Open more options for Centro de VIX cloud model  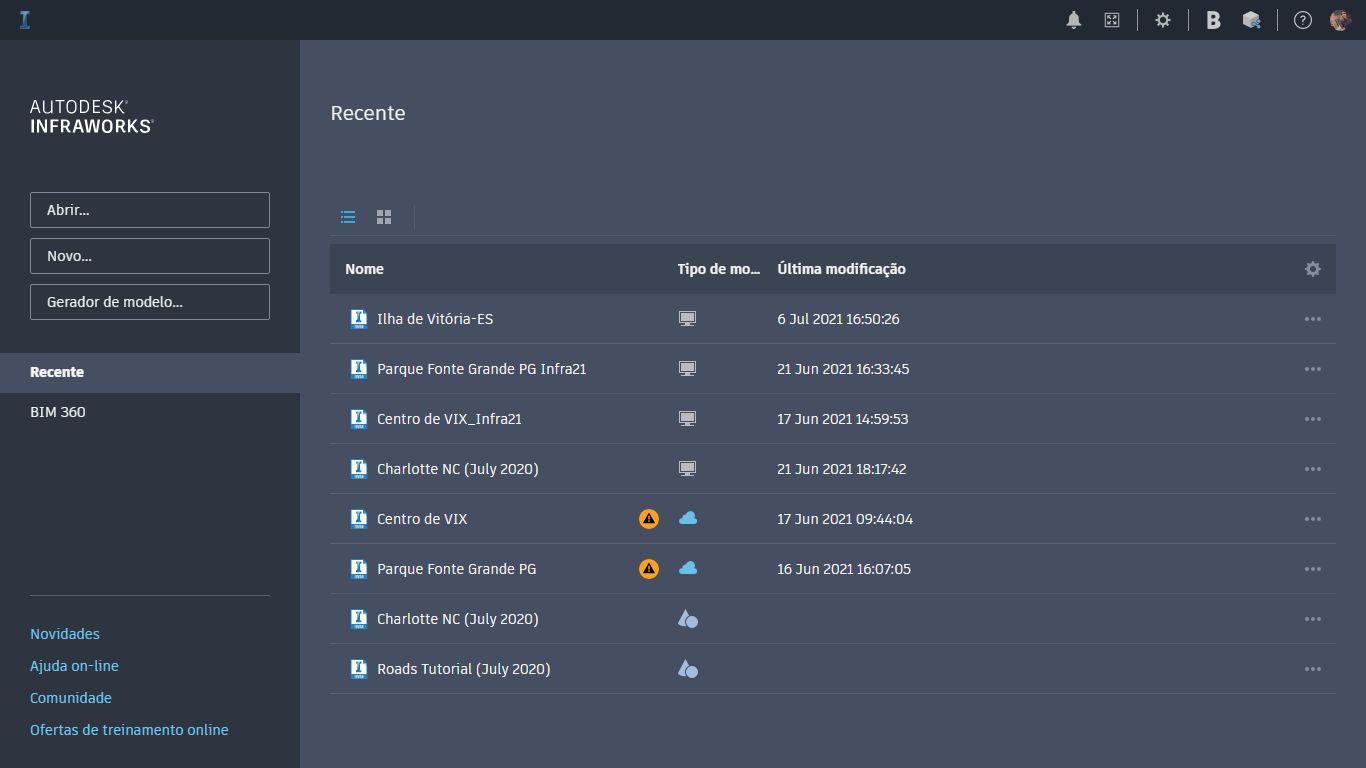[1313, 519]
